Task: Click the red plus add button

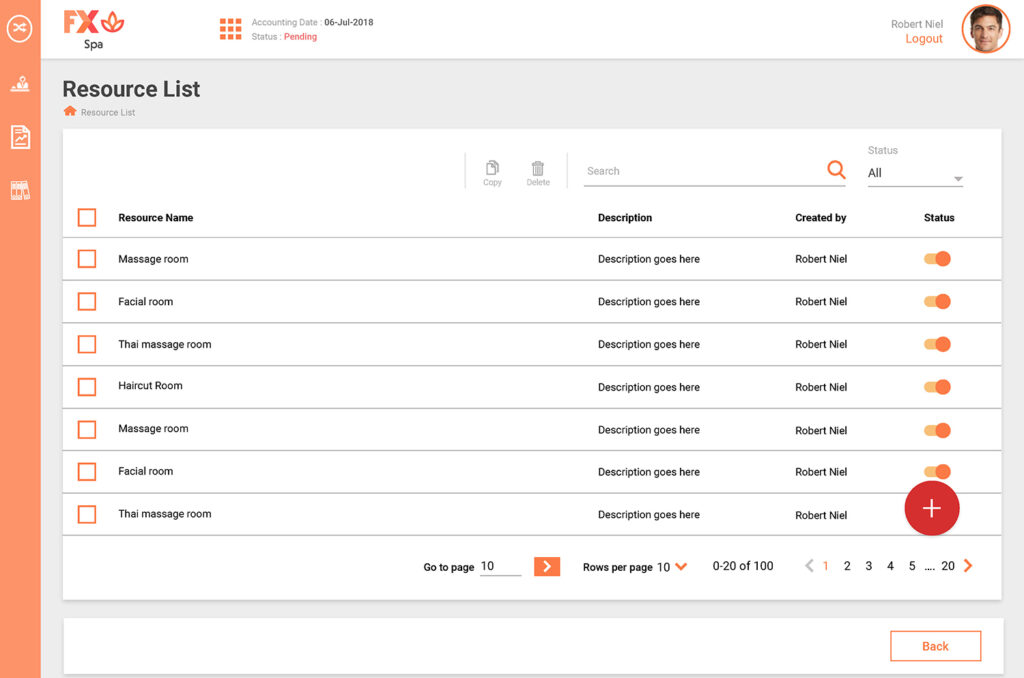Action: 931,508
